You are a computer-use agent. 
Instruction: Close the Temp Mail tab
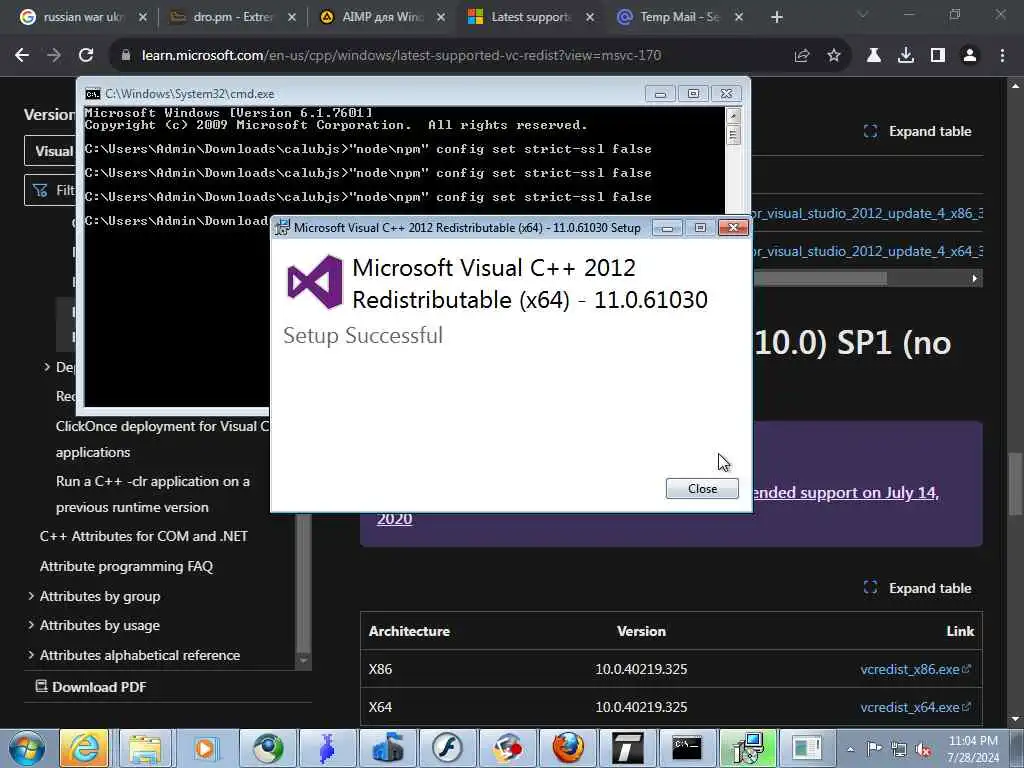(739, 17)
